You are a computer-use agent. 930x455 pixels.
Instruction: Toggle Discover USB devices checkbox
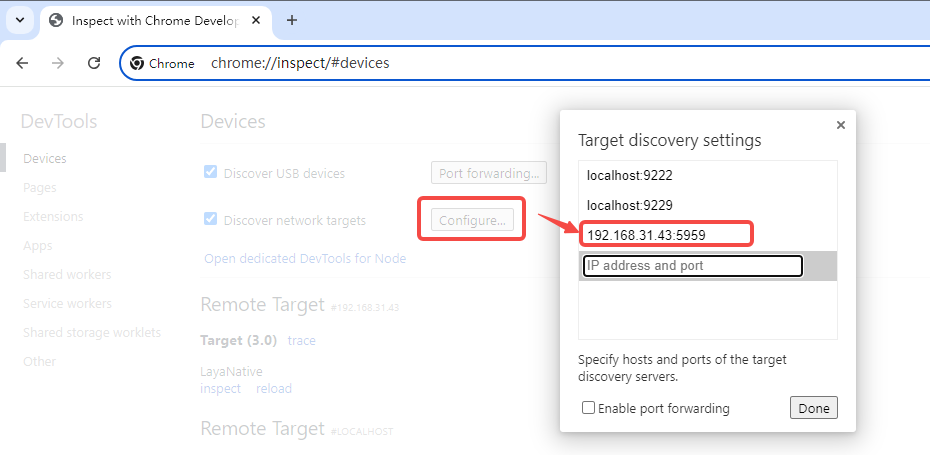(210, 172)
